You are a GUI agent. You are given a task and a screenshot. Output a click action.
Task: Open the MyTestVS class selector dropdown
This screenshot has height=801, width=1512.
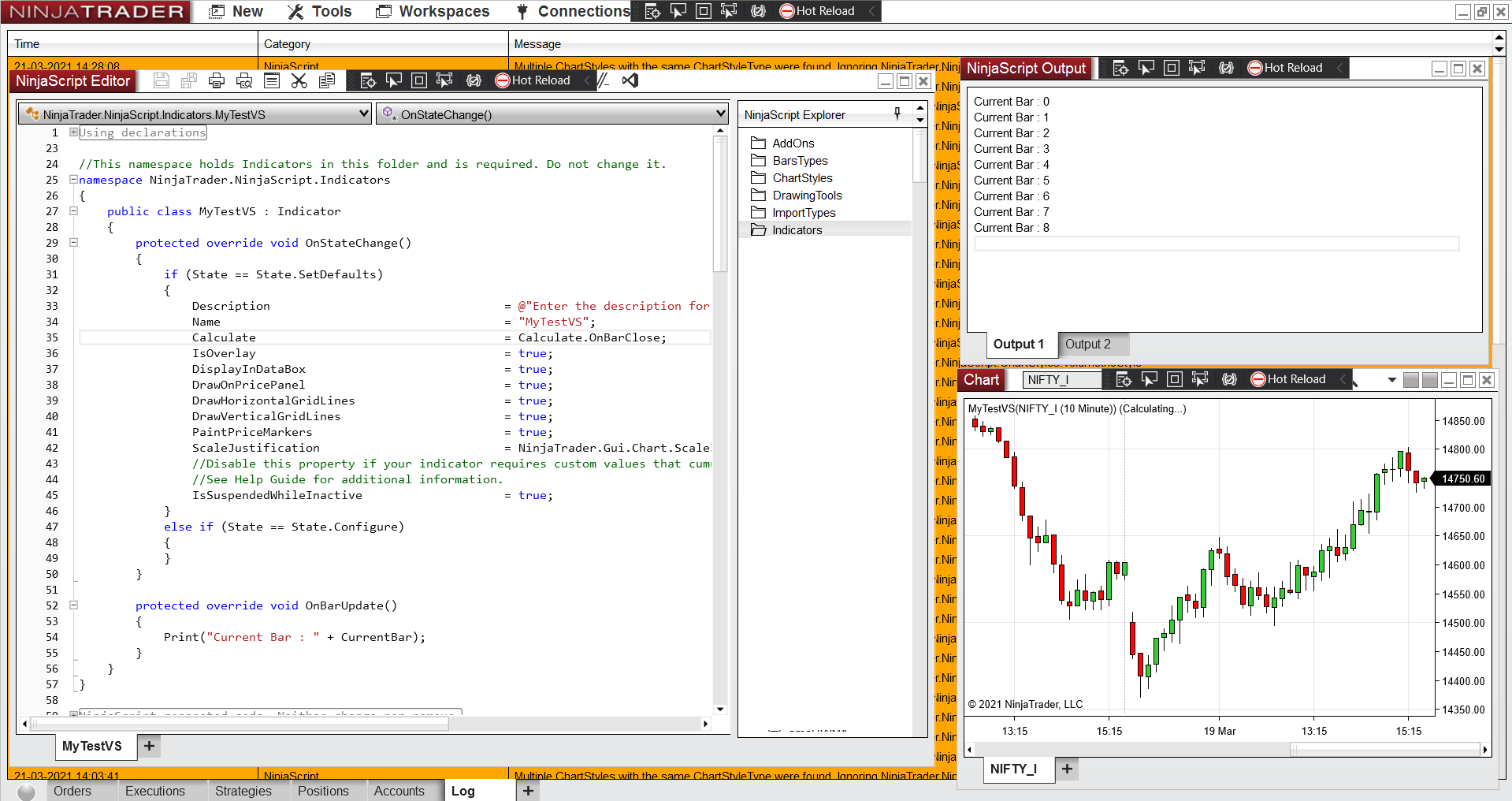pyautogui.click(x=364, y=114)
